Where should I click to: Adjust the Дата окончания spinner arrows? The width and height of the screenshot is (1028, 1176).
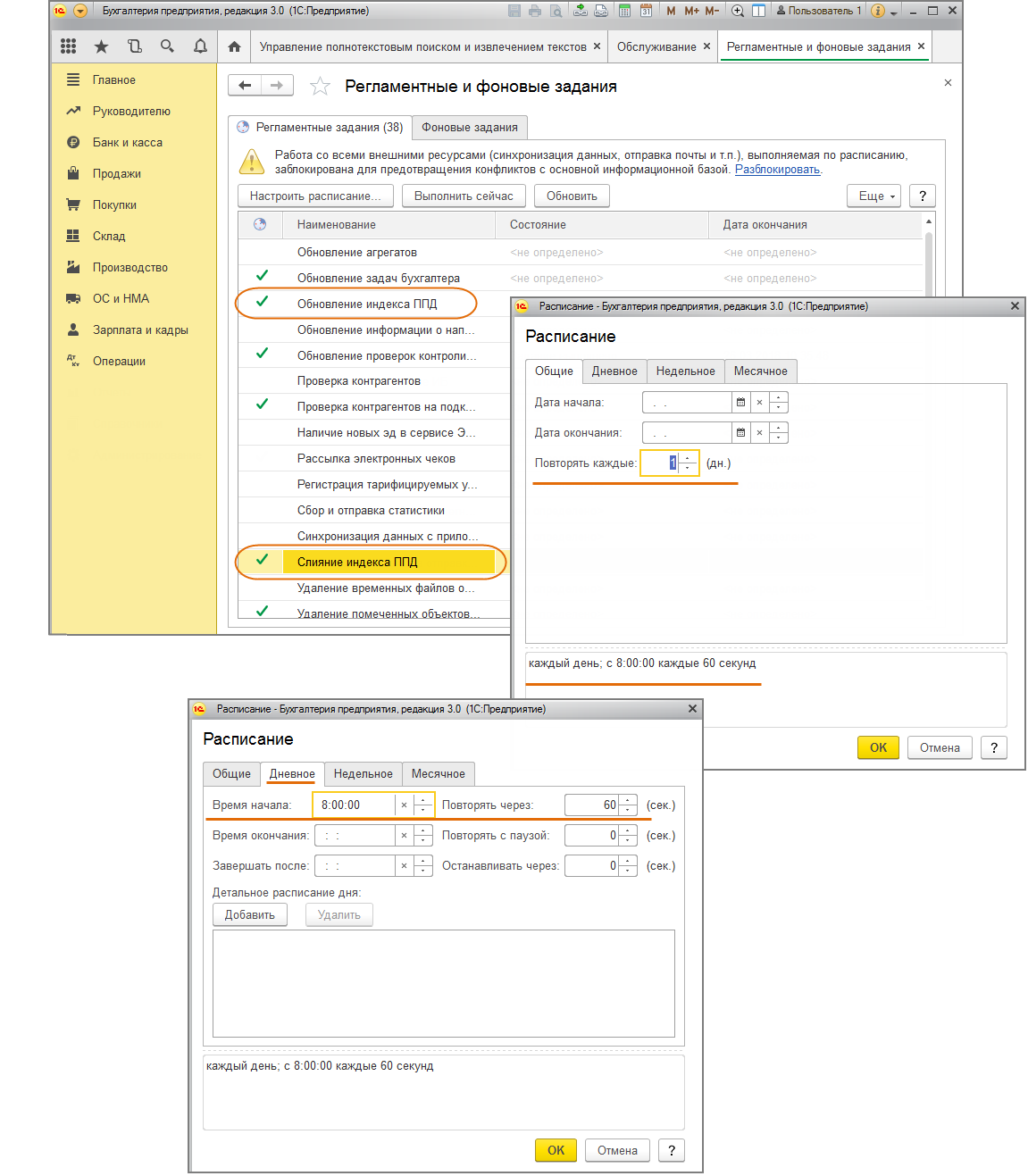click(779, 432)
